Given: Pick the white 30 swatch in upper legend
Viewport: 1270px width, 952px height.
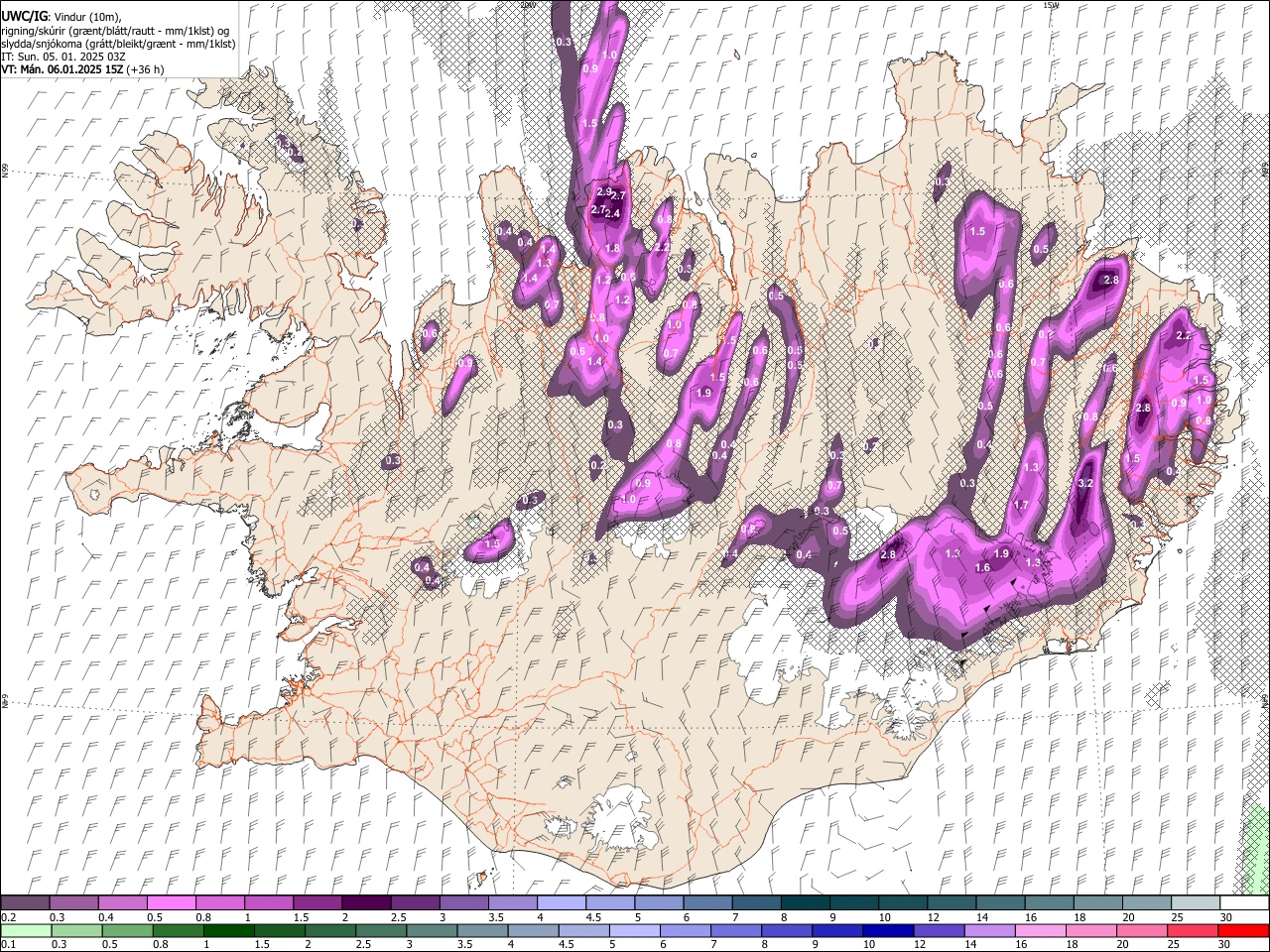Looking at the screenshot, I should [1244, 903].
